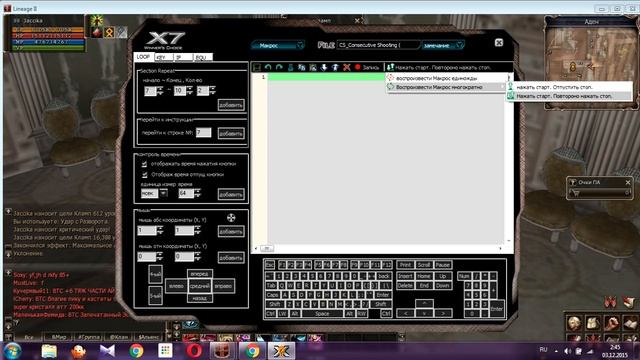
Task: Move macro line down with arrow icon
Action: coord(324,67)
